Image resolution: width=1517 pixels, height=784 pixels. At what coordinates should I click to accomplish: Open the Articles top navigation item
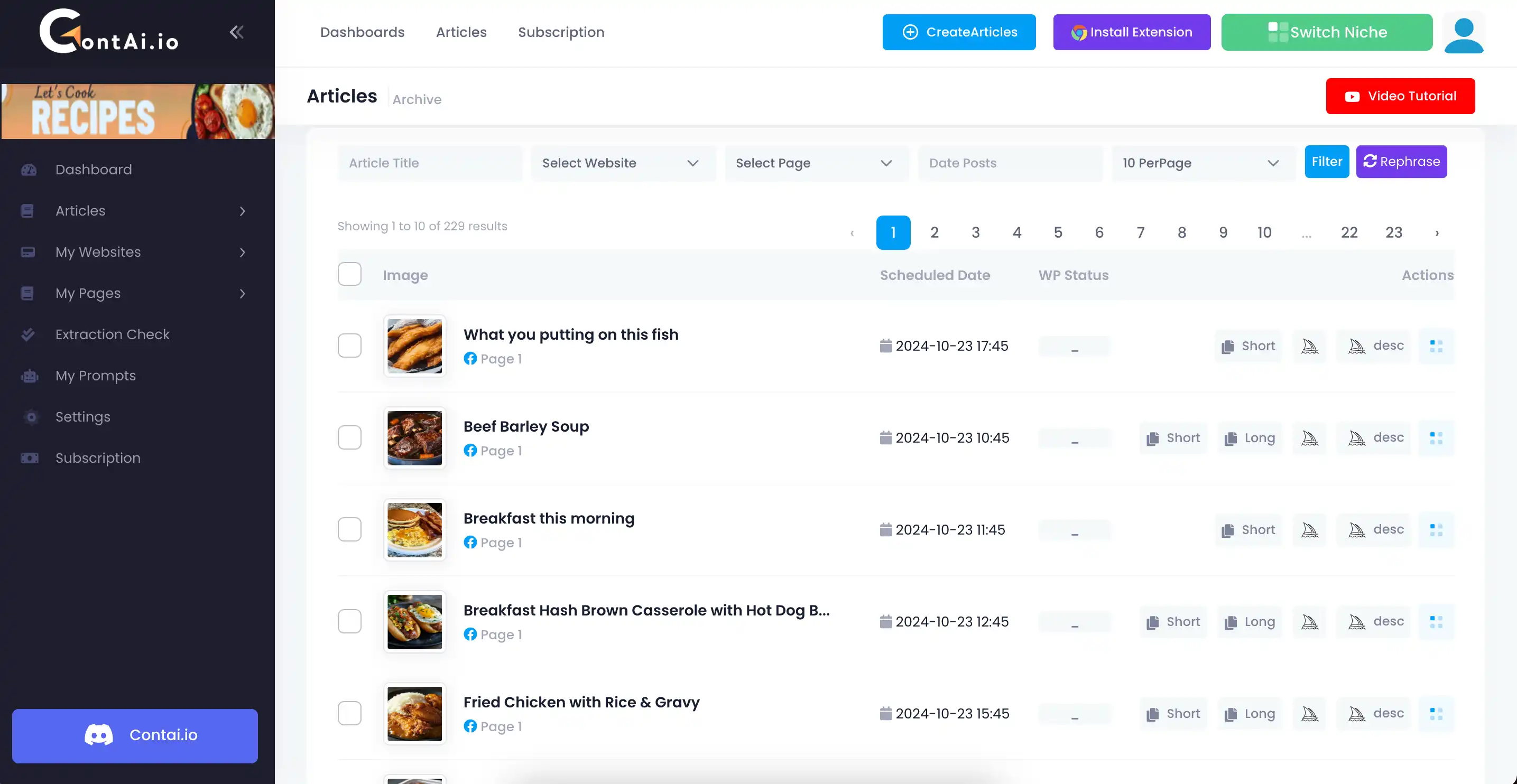(x=461, y=32)
